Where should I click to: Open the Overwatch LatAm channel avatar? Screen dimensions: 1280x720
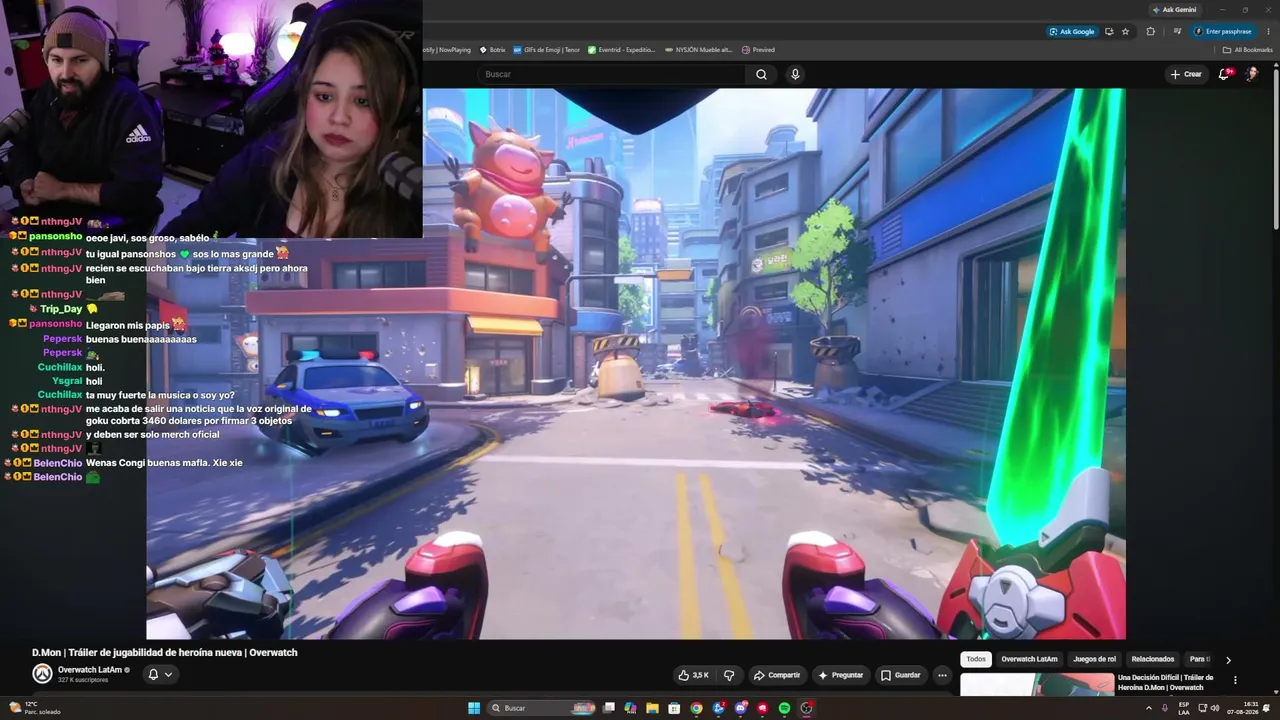42,674
